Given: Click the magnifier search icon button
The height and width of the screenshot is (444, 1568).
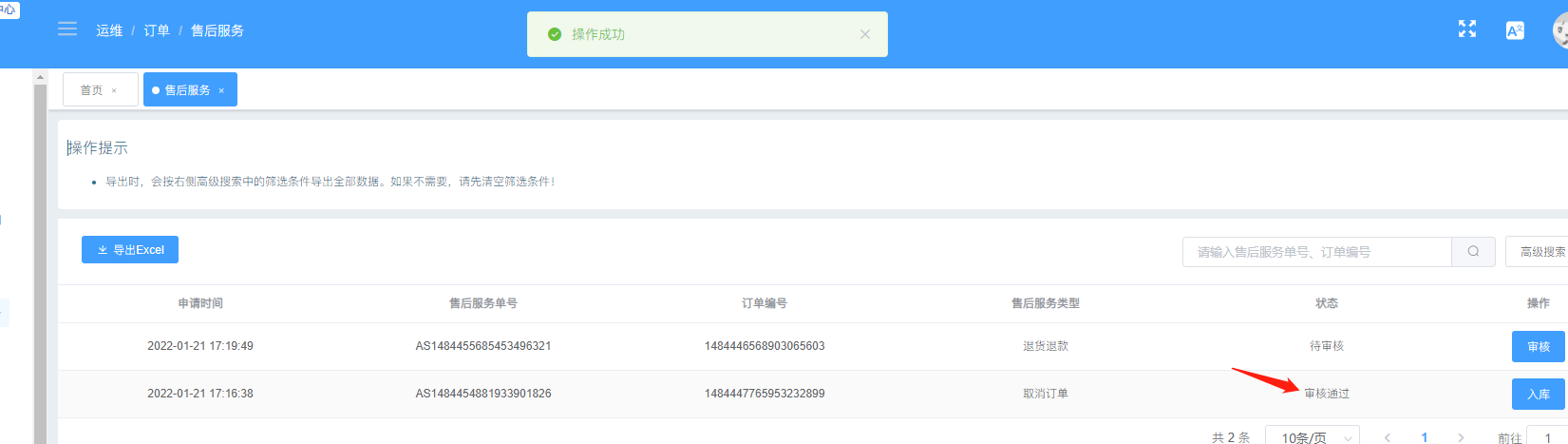Looking at the screenshot, I should tap(1473, 252).
